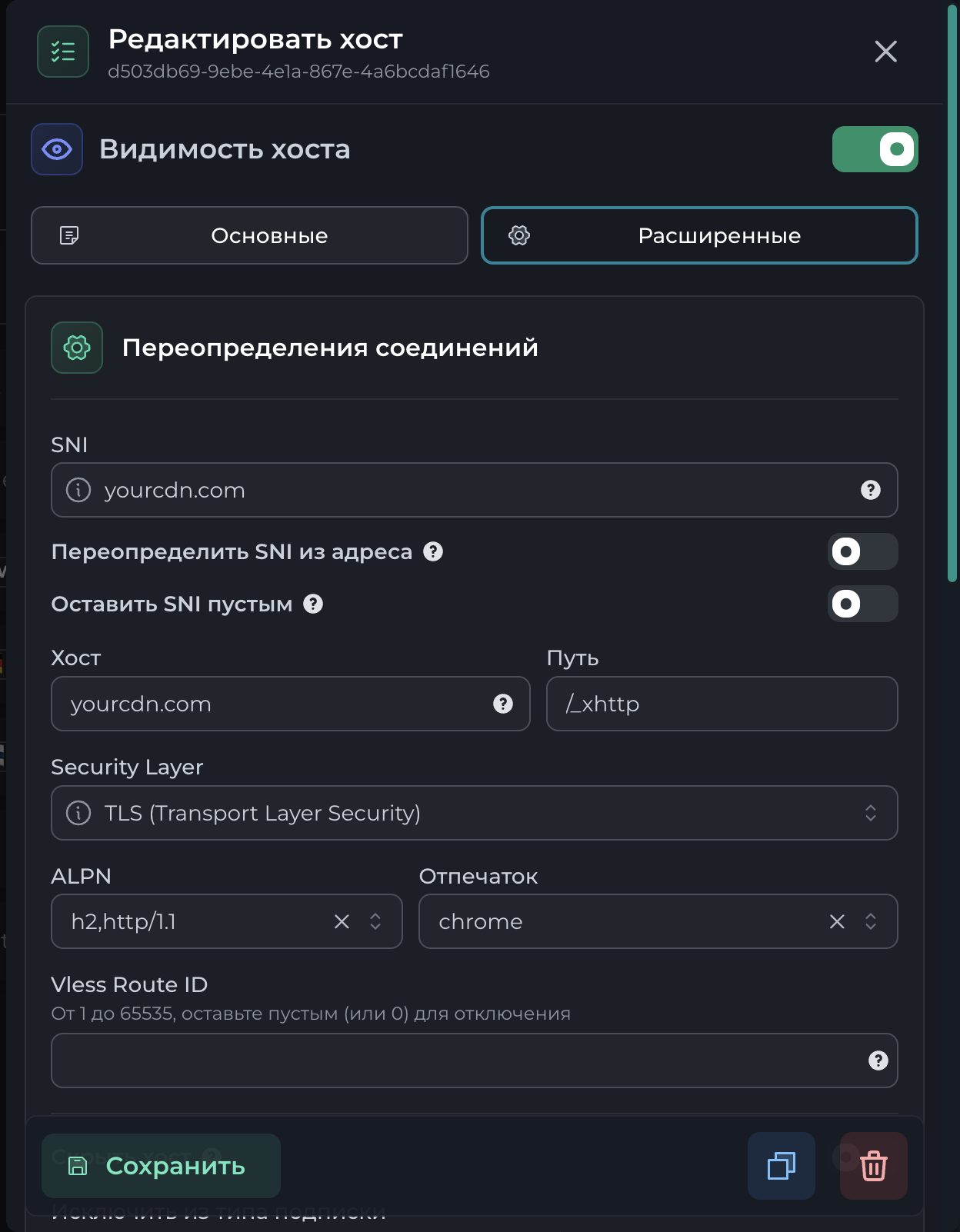Click the eye icon next to Видимость хоста
Image resolution: width=960 pixels, height=1232 pixels.
(x=57, y=149)
